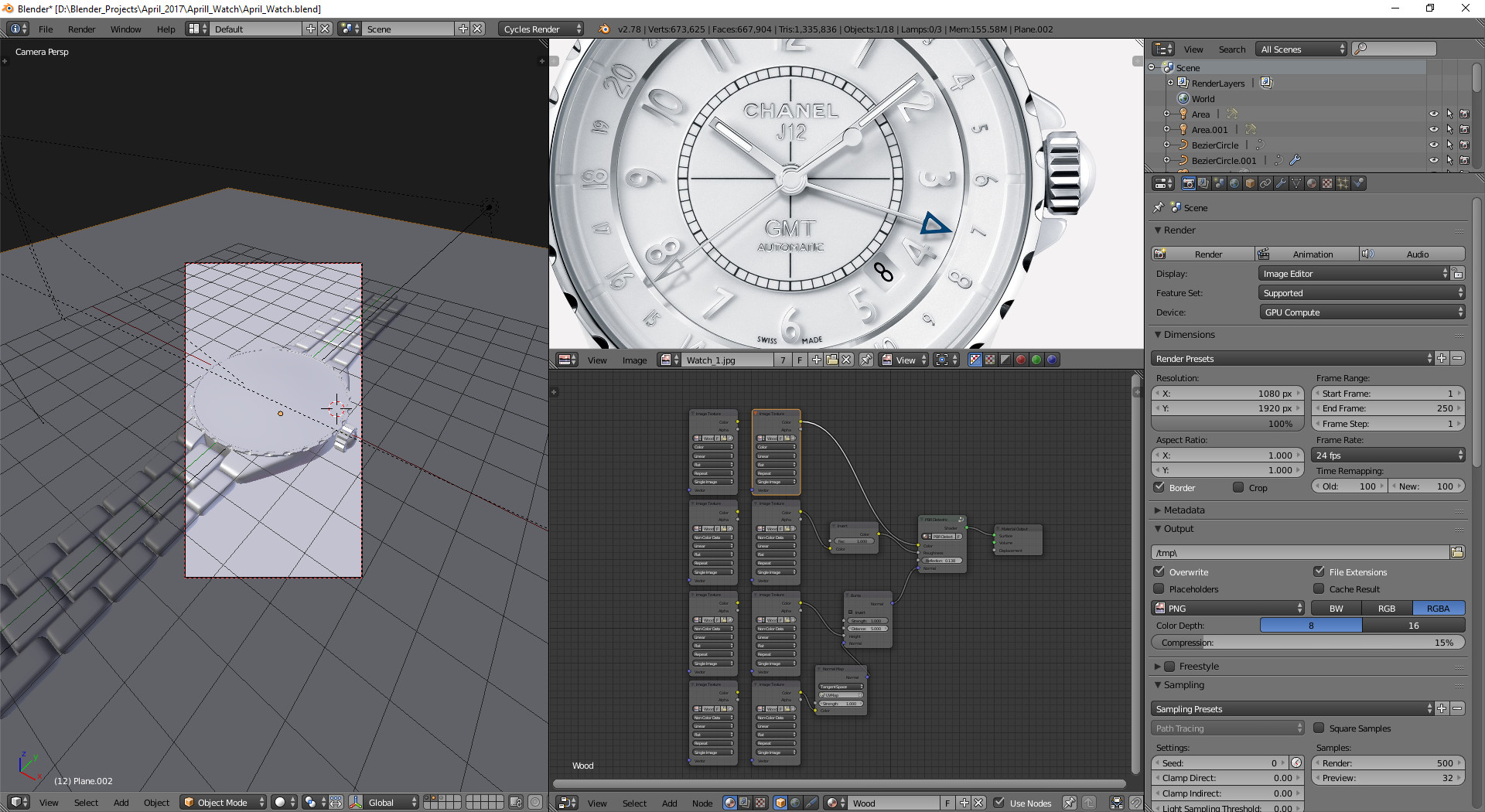Open the File menu

click(x=46, y=29)
